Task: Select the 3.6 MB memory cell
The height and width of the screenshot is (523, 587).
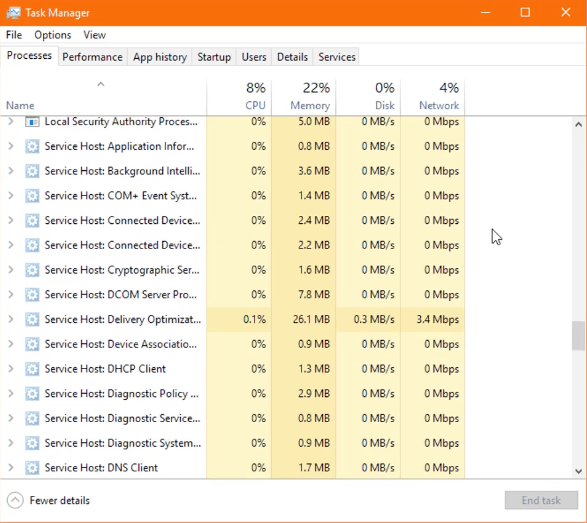Action: 304,171
